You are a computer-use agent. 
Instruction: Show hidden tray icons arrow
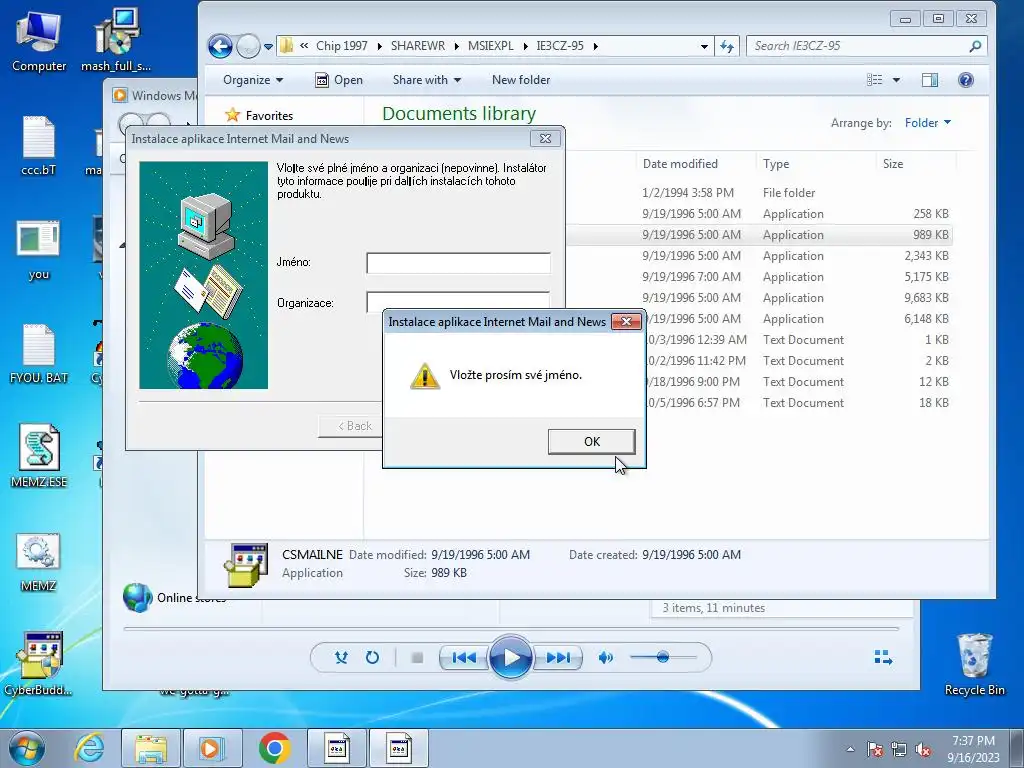click(x=850, y=749)
